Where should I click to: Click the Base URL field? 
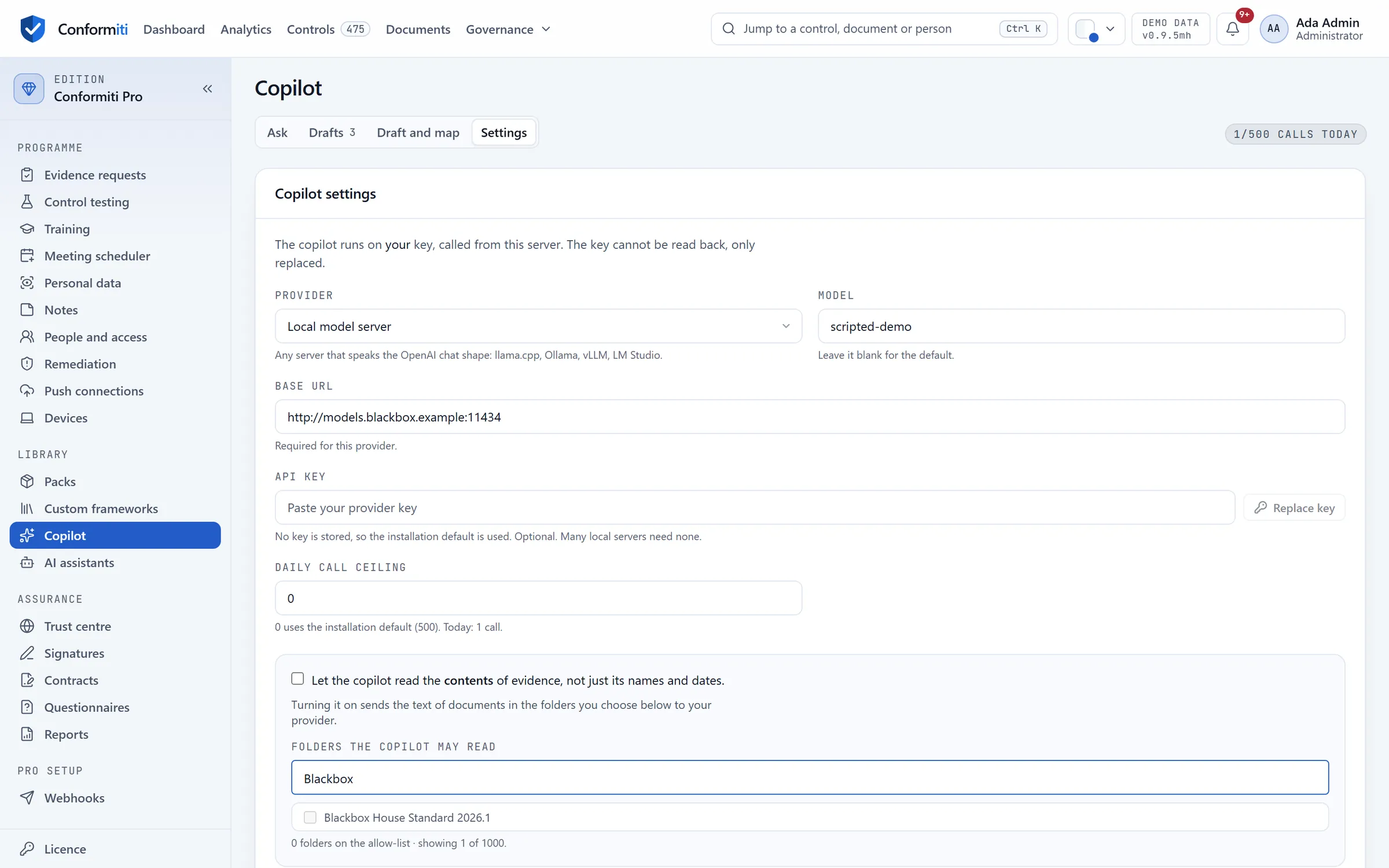pyautogui.click(x=810, y=417)
